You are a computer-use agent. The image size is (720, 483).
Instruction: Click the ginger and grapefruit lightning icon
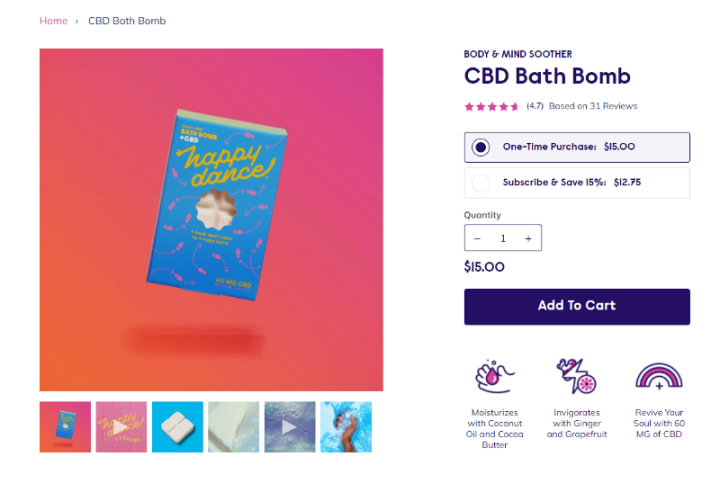[576, 376]
